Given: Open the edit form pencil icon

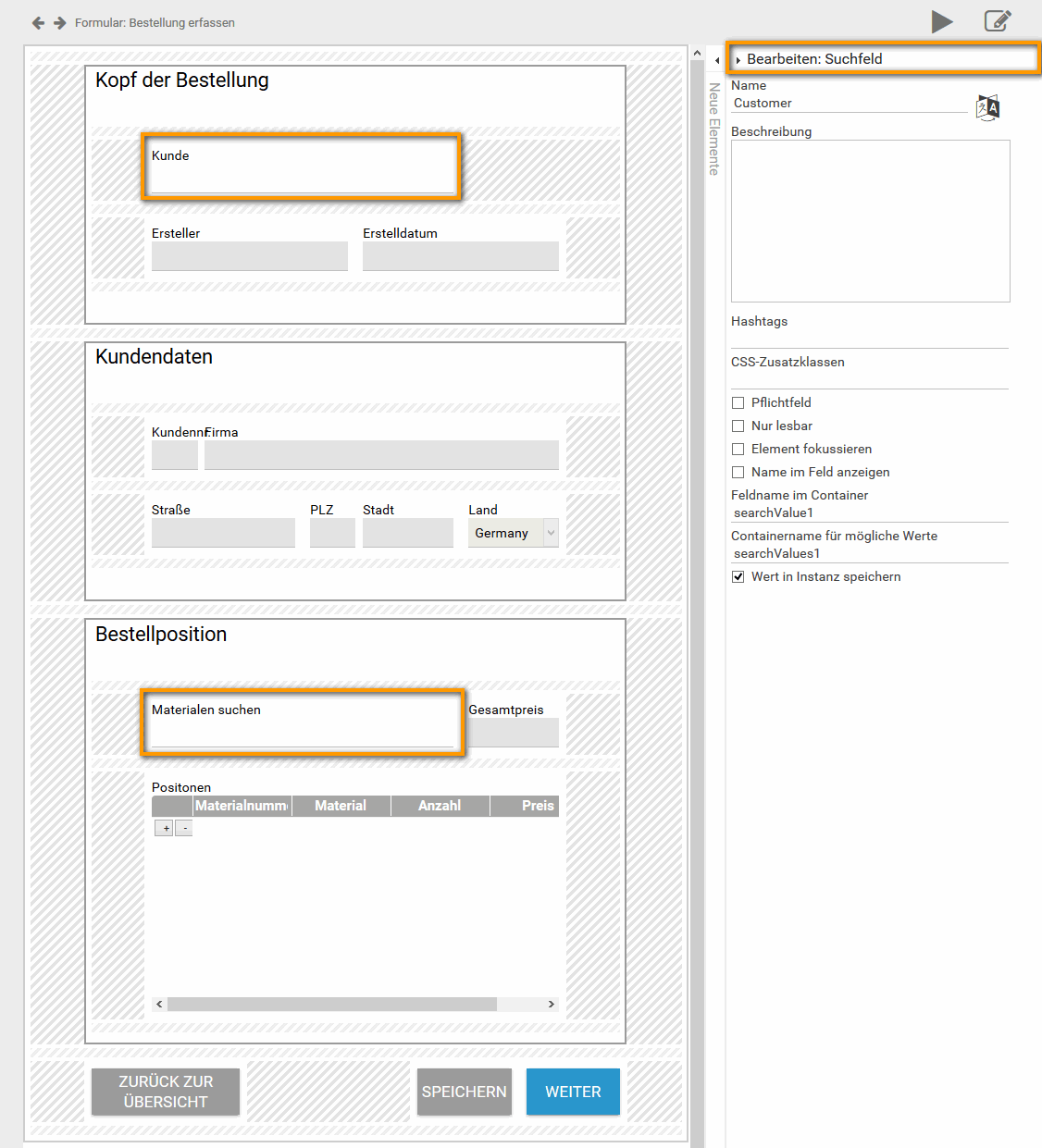Looking at the screenshot, I should point(997,21).
